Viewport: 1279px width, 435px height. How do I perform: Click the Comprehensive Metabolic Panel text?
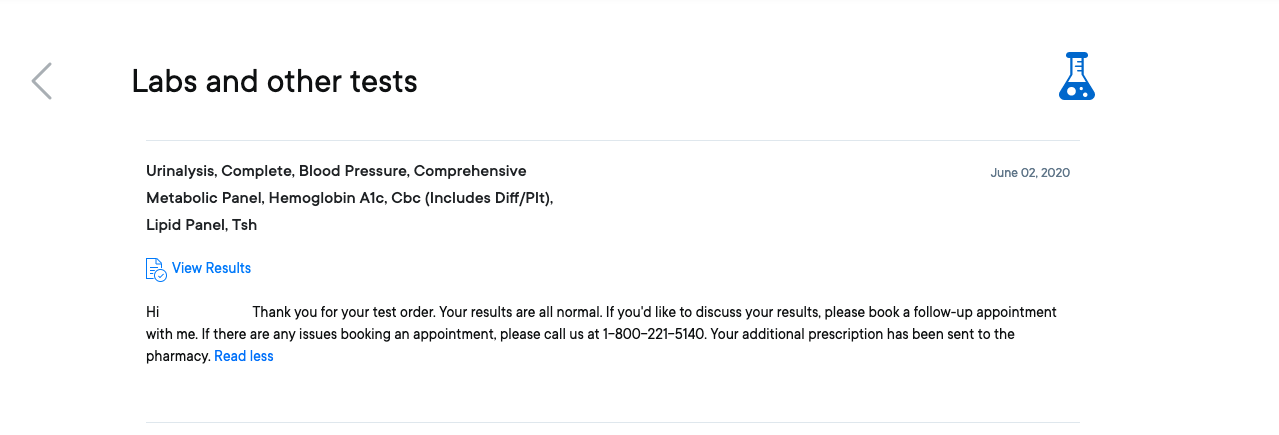pyautogui.click(x=336, y=184)
